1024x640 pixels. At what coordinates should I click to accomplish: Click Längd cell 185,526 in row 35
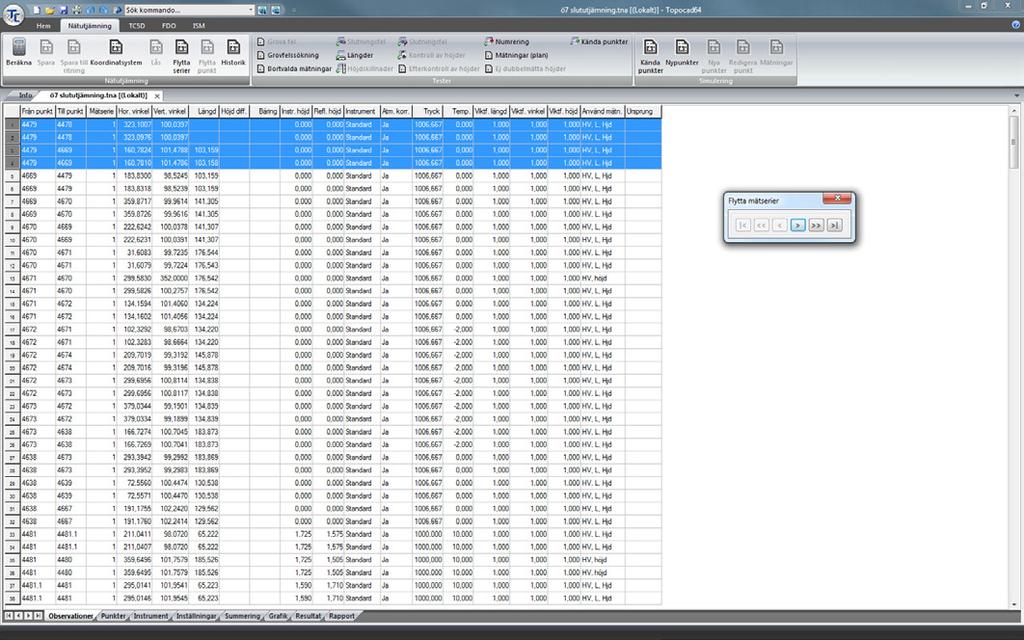[x=204, y=560]
